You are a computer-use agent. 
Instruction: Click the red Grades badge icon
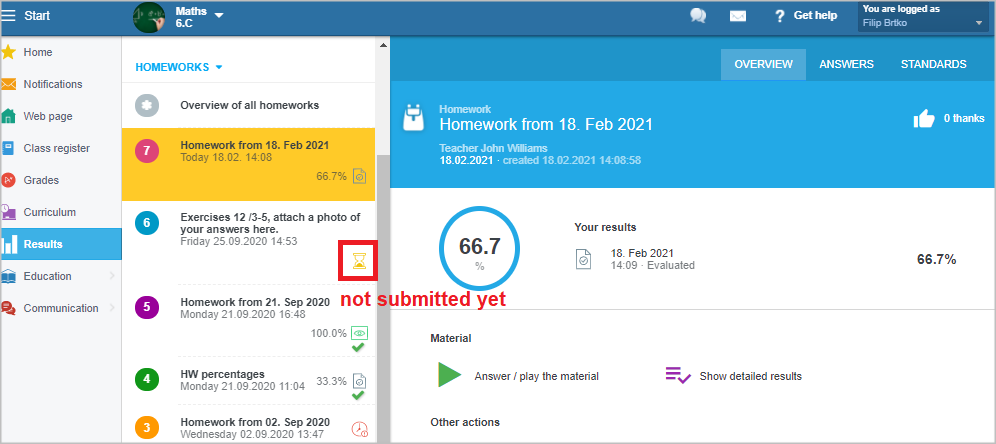pos(8,180)
